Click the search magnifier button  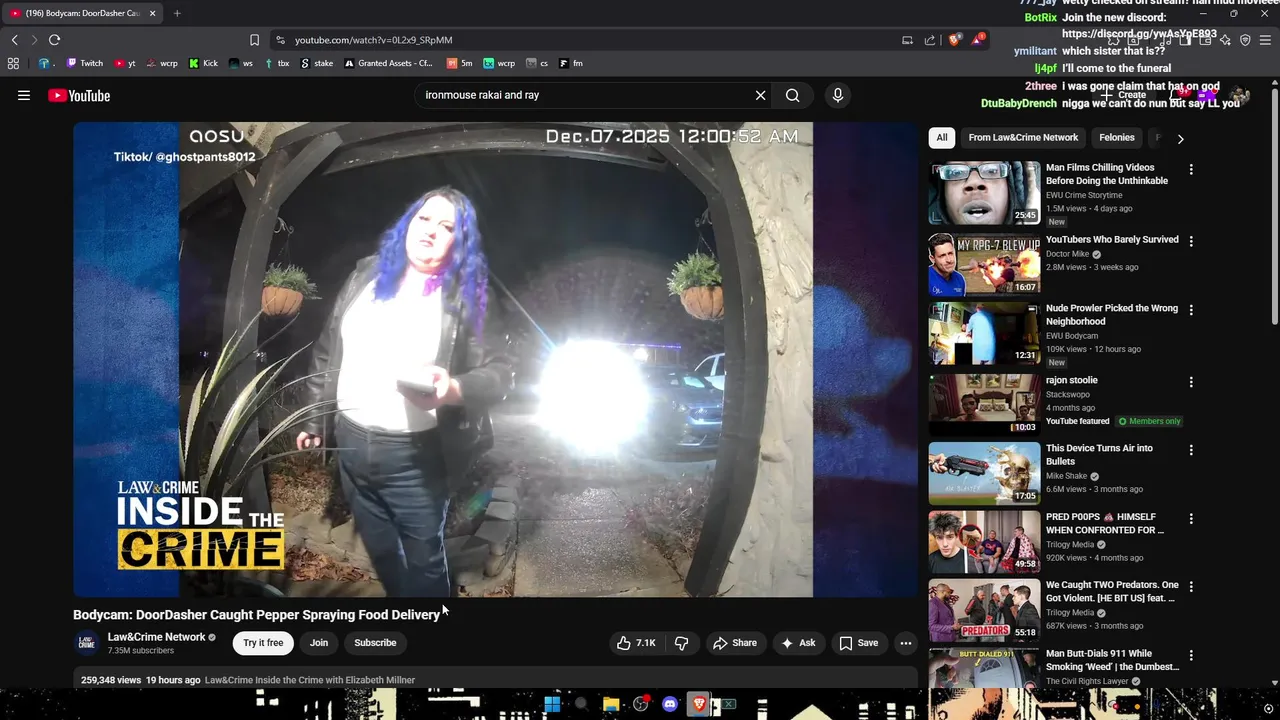(792, 95)
